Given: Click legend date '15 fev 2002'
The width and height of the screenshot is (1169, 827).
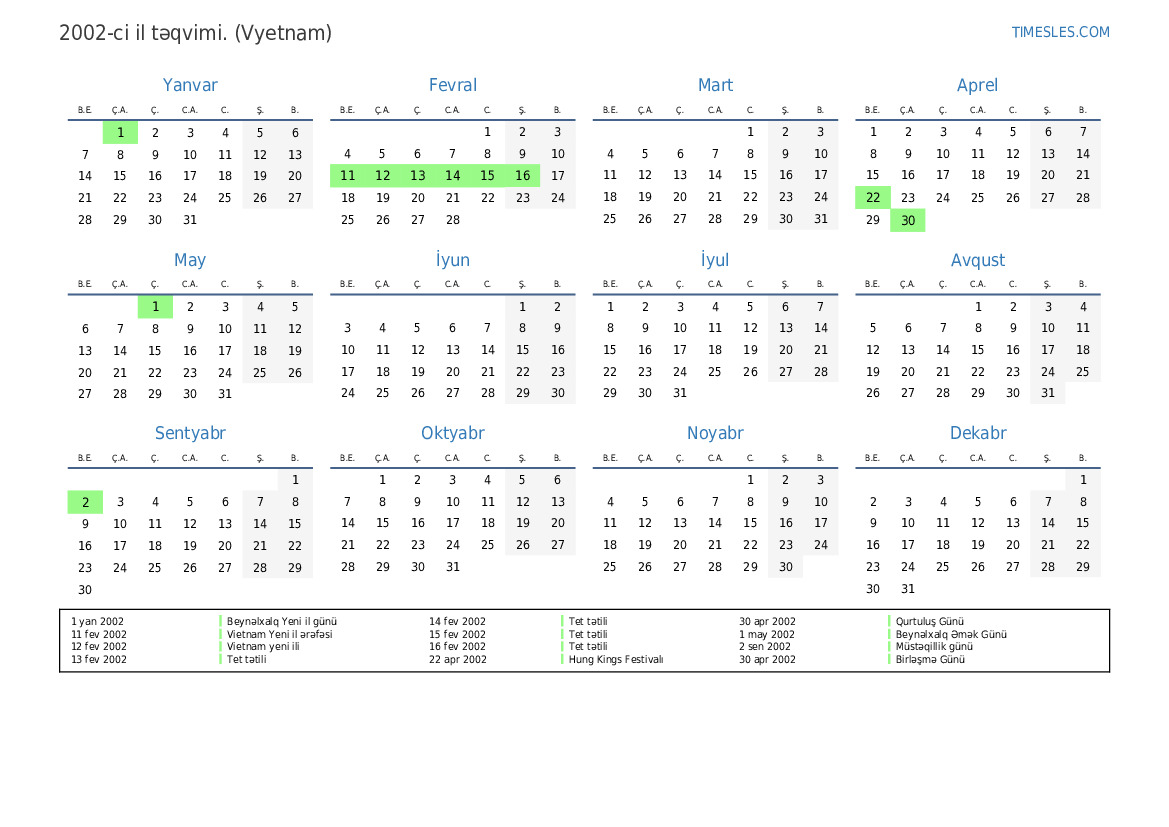Looking at the screenshot, I should tap(457, 635).
